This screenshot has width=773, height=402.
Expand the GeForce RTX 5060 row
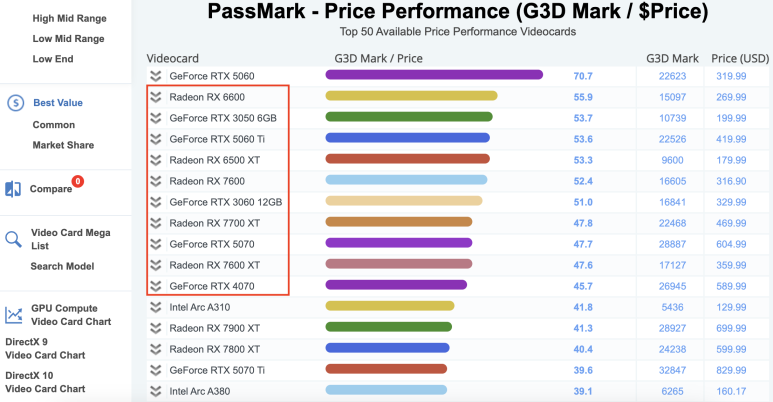pos(156,76)
